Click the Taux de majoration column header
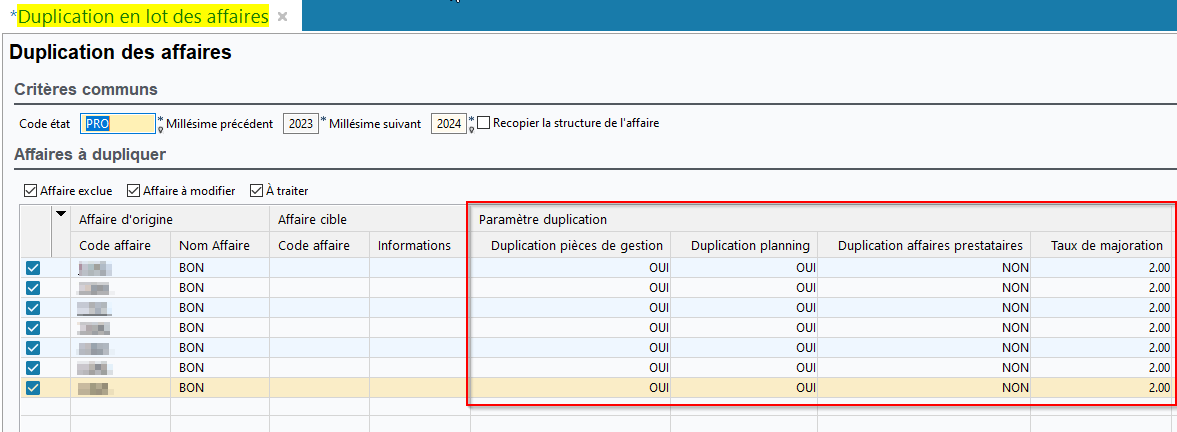1177x432 pixels. click(1102, 245)
